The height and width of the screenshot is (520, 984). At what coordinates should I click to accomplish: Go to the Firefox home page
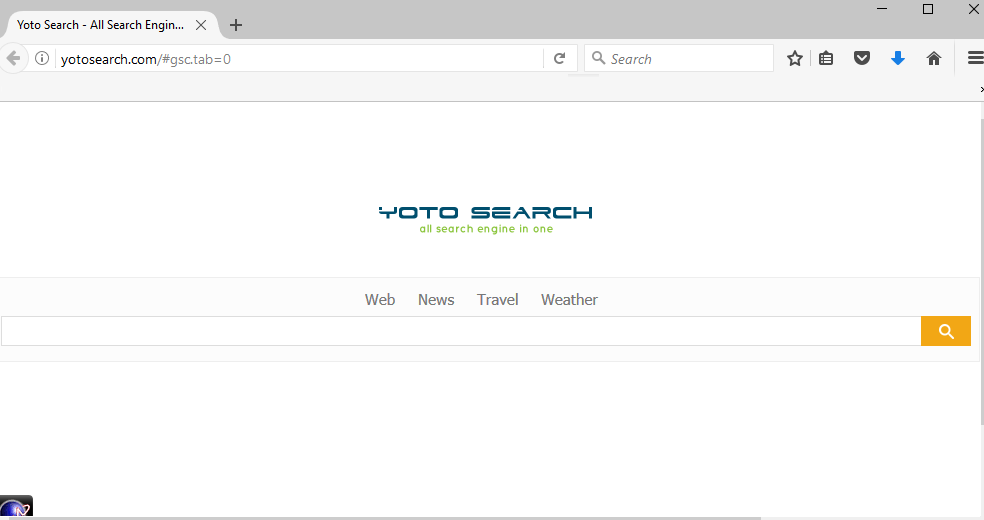pos(934,59)
